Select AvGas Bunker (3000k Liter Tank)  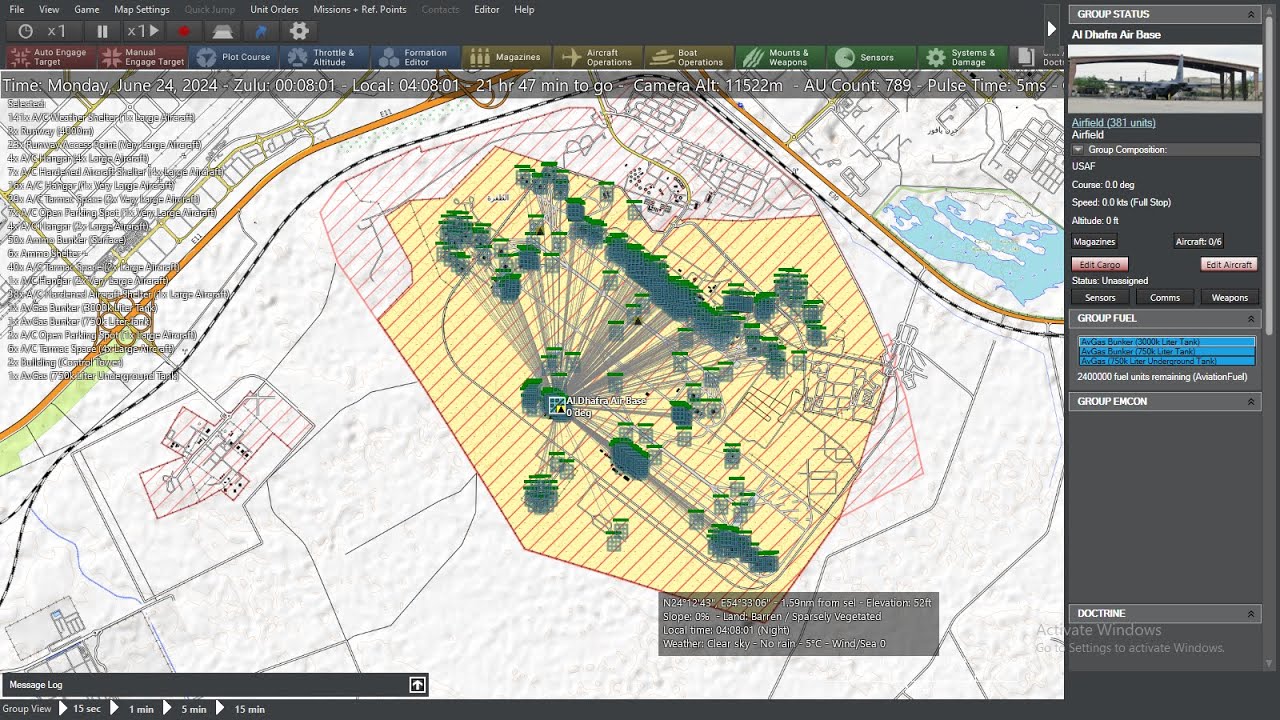1167,342
